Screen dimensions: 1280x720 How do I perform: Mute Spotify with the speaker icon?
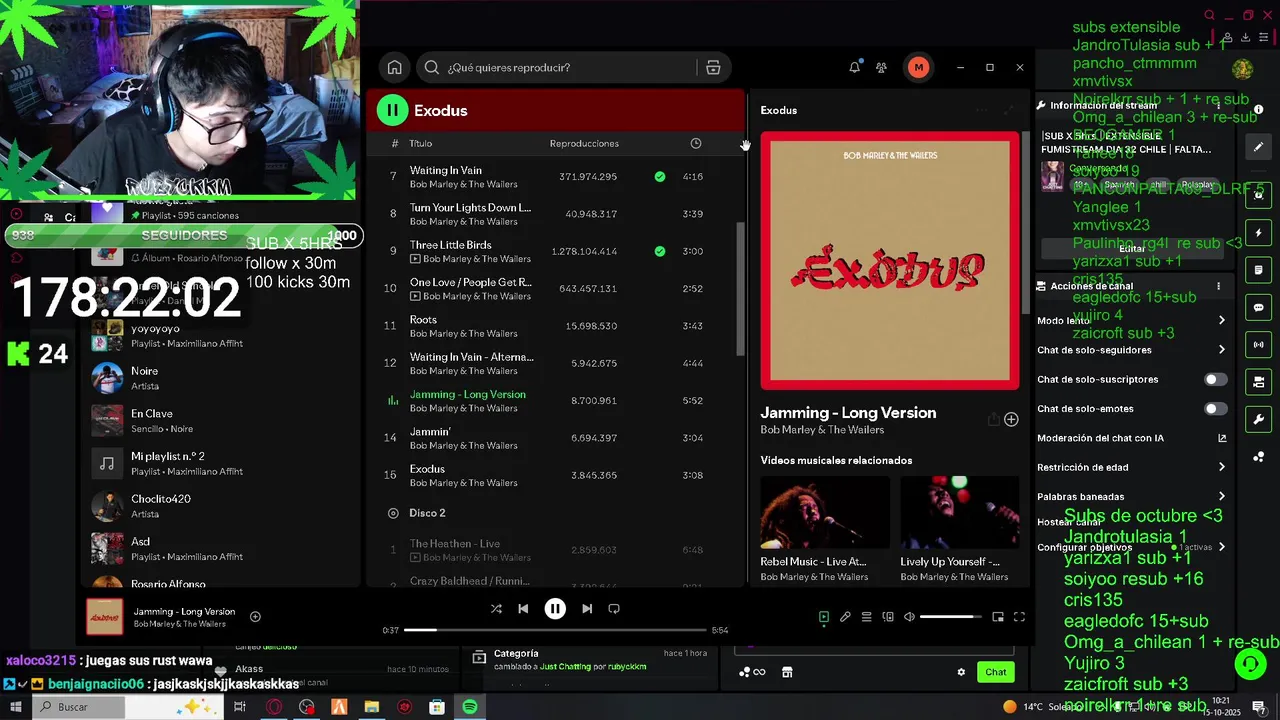(909, 617)
